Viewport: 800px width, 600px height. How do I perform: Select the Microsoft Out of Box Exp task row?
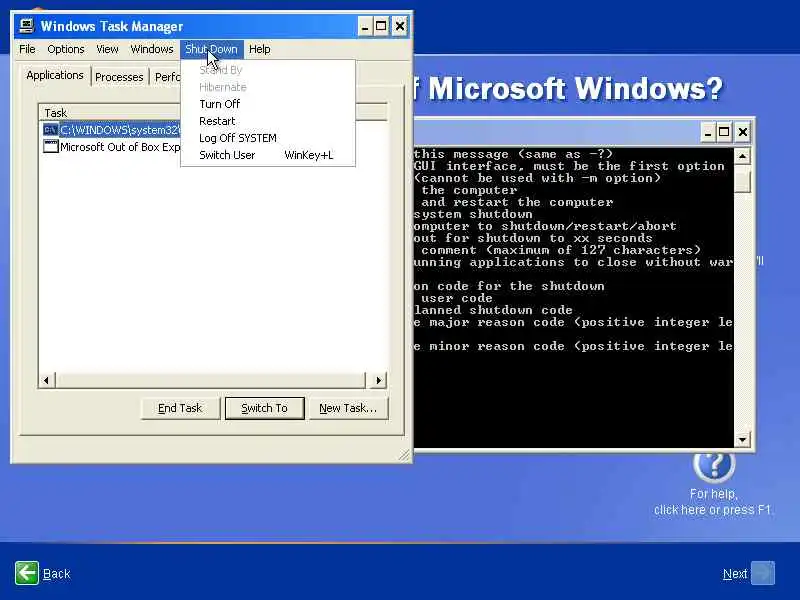(x=112, y=147)
